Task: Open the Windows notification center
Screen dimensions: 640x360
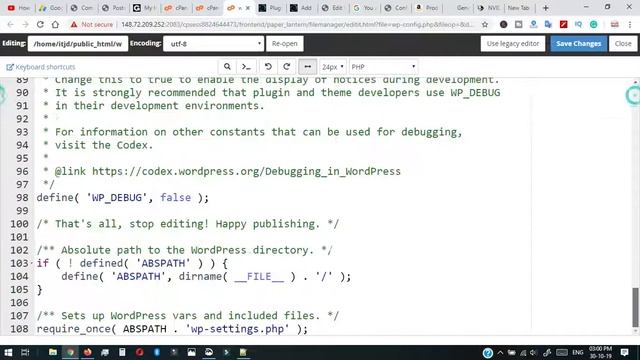Action: coord(624,352)
